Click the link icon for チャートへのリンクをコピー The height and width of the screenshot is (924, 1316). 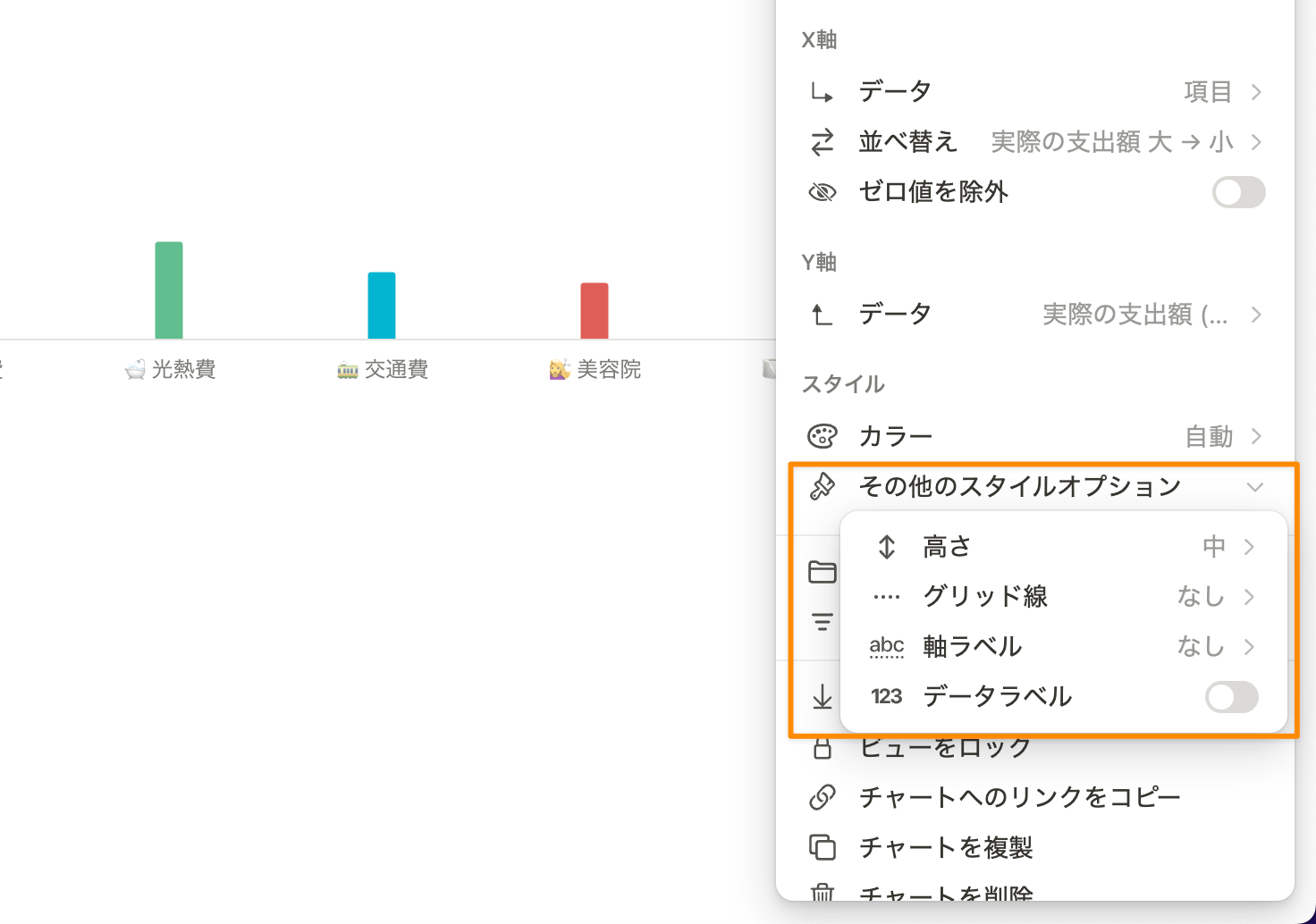822,797
